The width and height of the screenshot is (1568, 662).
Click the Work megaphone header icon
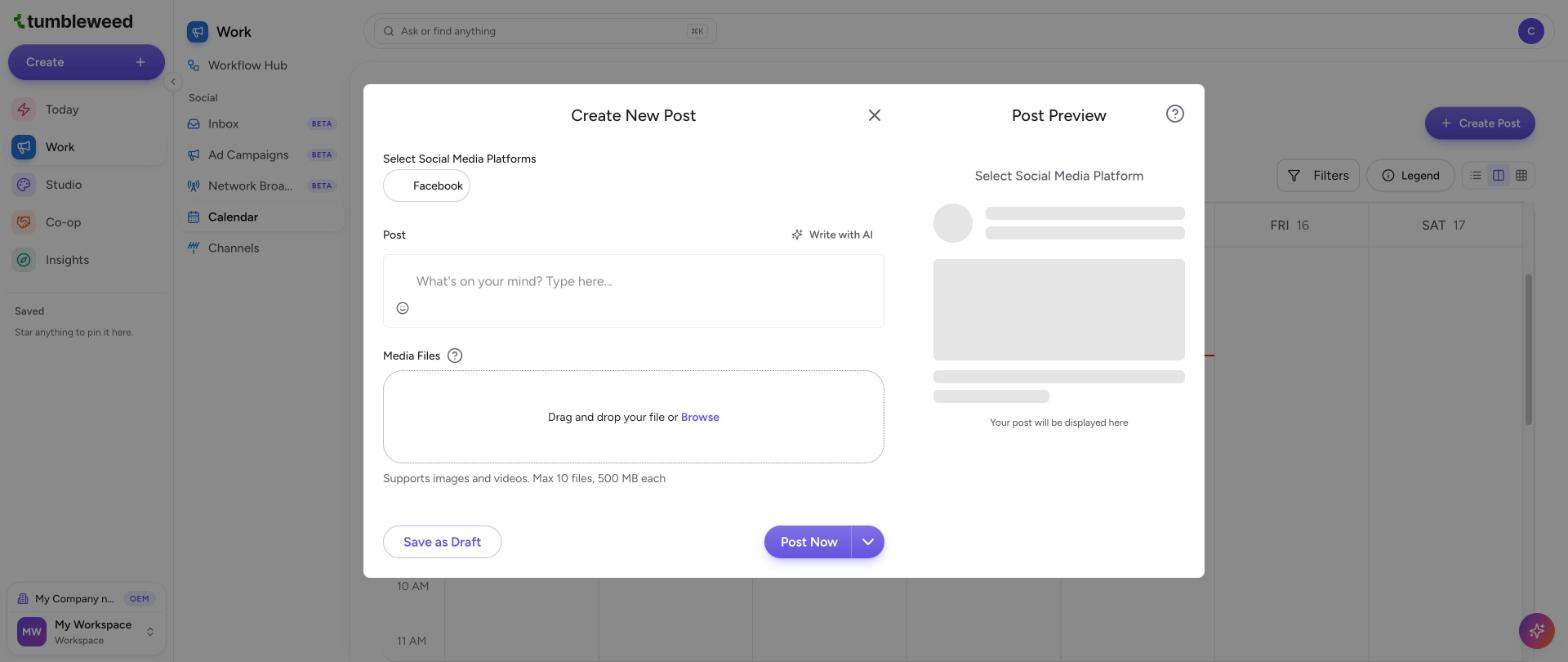[x=197, y=32]
